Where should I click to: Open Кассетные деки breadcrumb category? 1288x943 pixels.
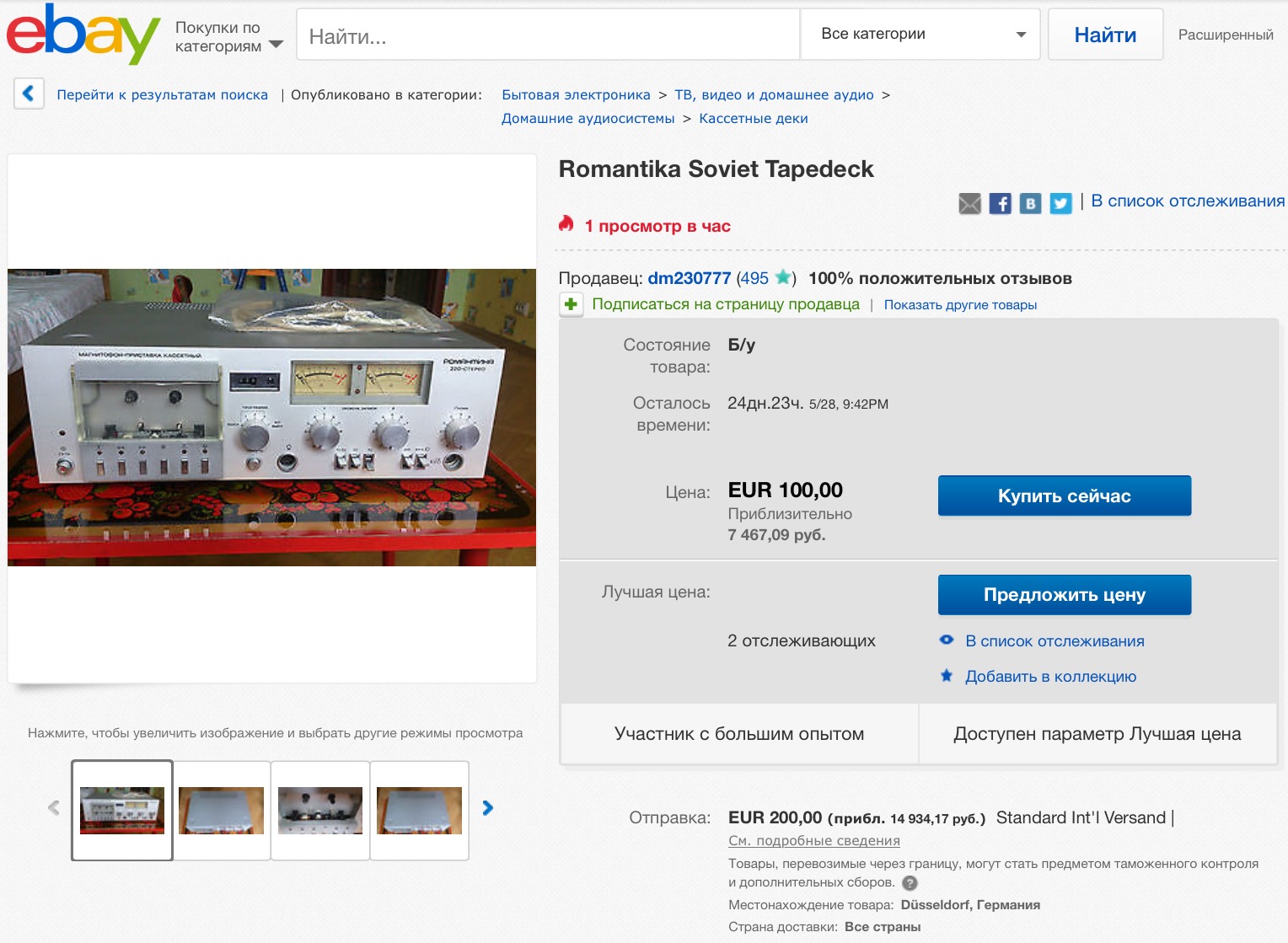[x=754, y=119]
